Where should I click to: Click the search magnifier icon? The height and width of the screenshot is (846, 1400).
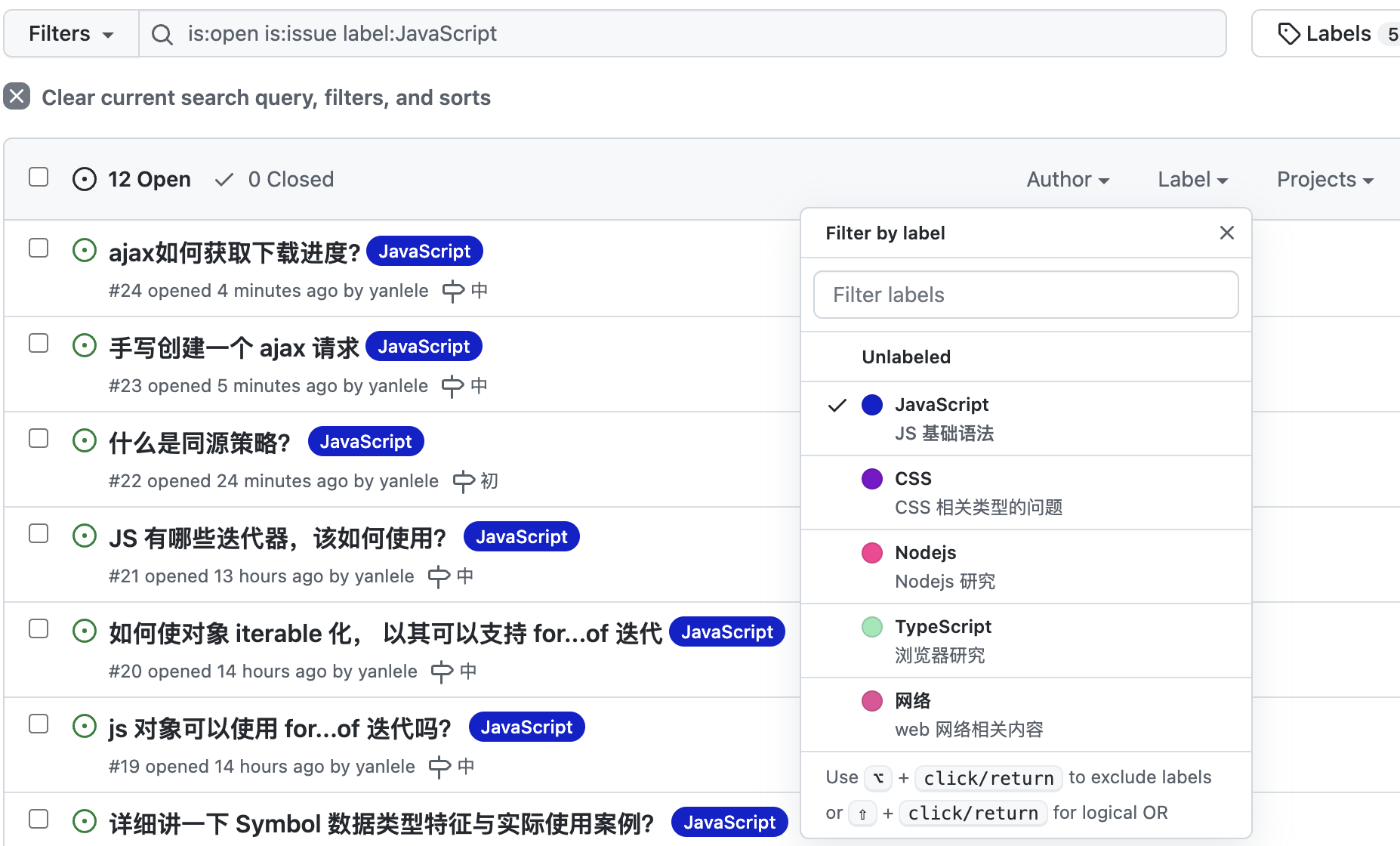click(162, 34)
